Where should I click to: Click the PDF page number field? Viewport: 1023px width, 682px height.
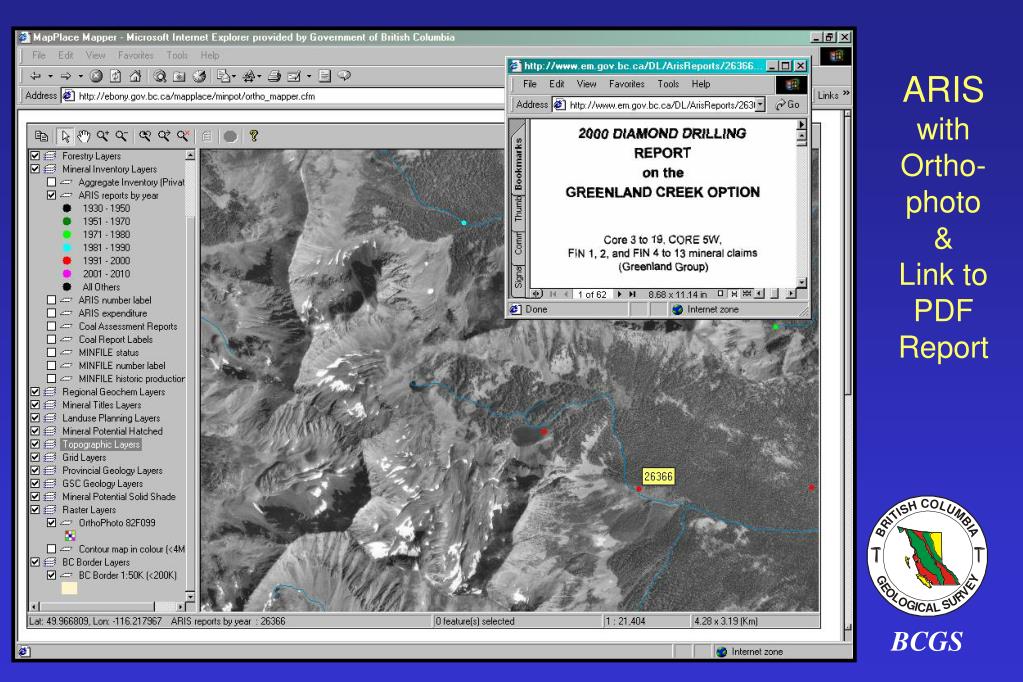592,294
